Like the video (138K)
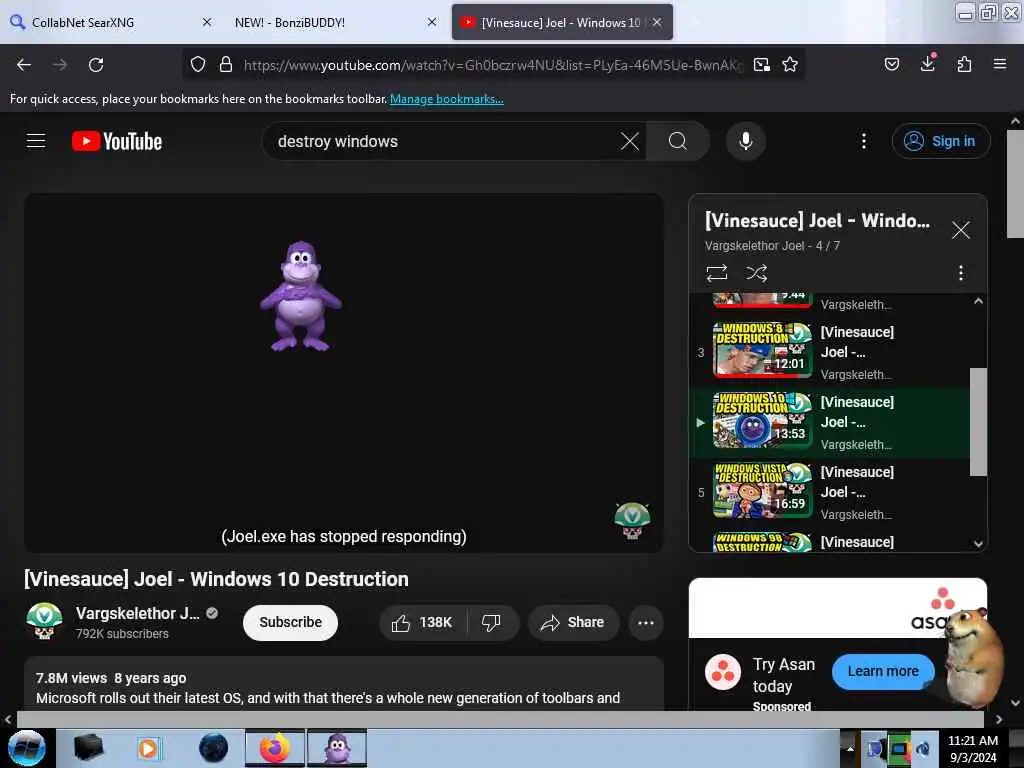The width and height of the screenshot is (1024, 768). tap(423, 622)
